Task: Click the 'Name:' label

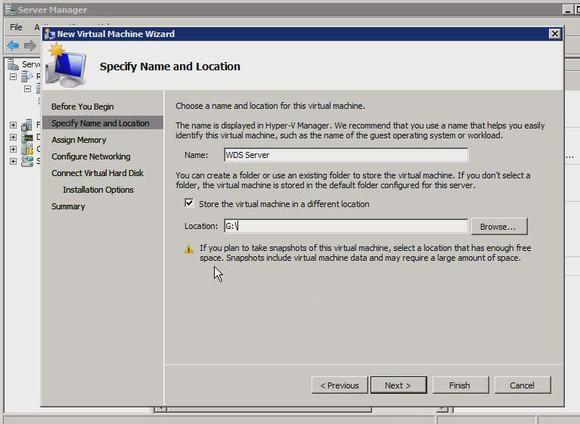Action: (x=196, y=155)
